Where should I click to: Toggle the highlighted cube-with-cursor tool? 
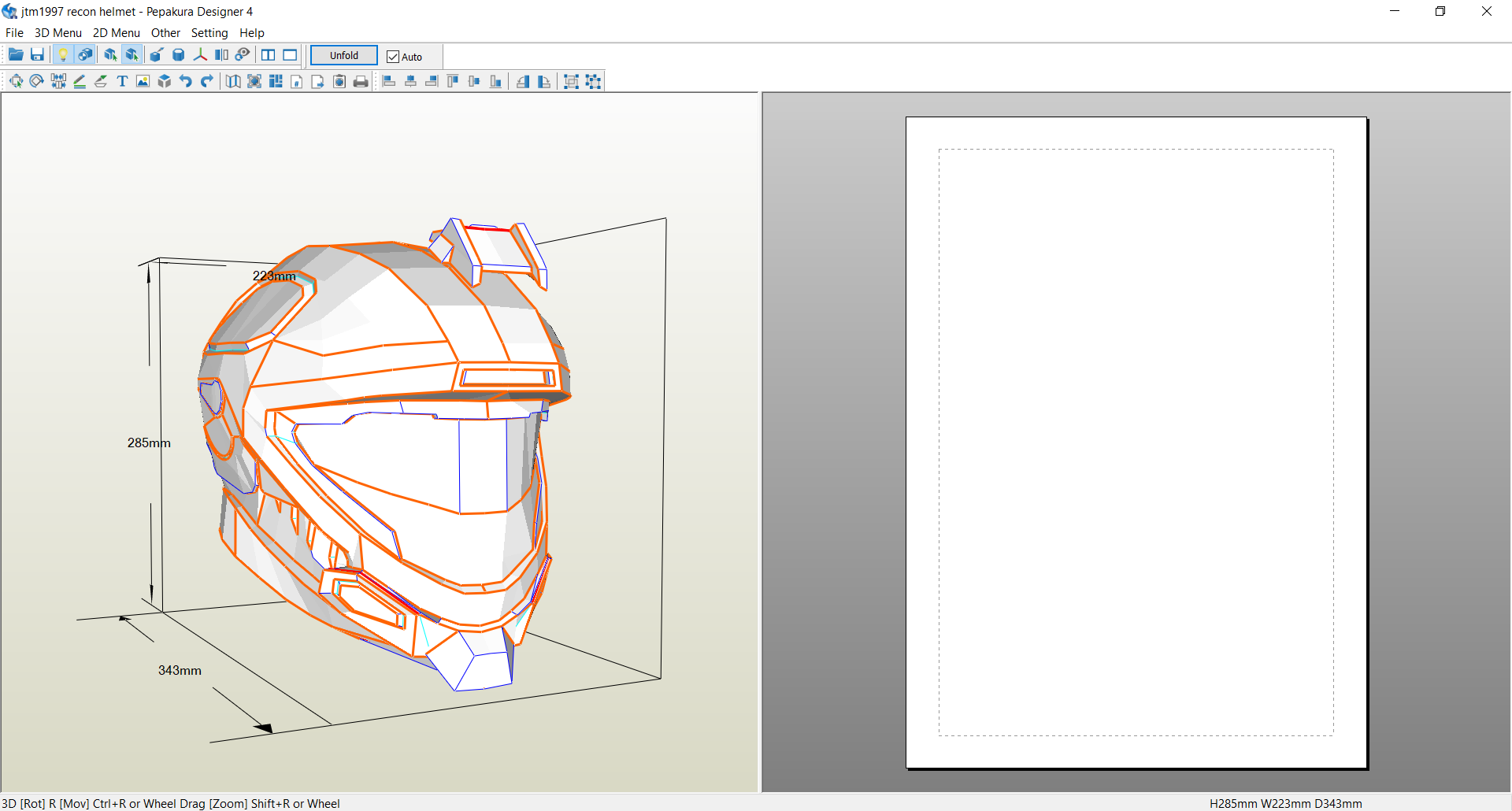[132, 55]
